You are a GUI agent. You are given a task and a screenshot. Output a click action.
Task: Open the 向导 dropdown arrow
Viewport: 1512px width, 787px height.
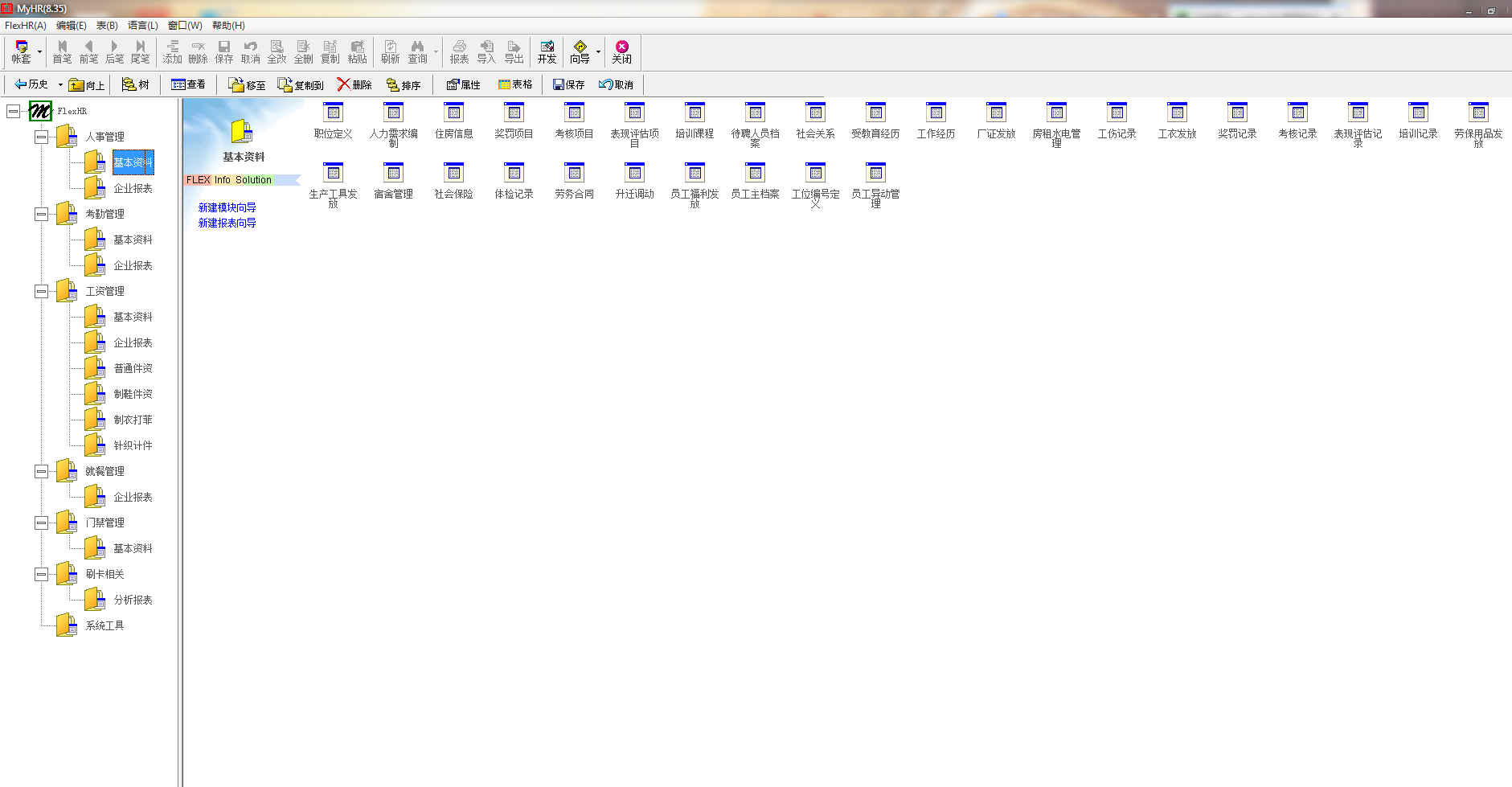click(x=598, y=52)
